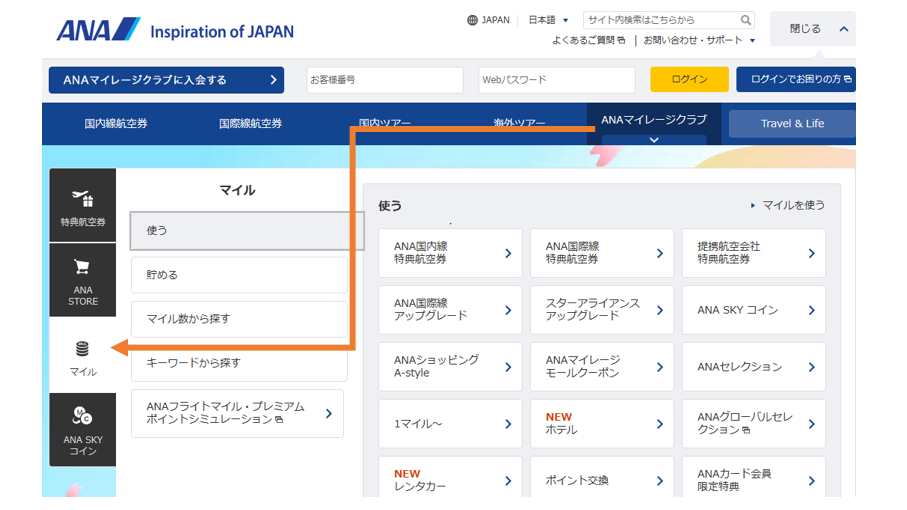This screenshot has width=907, height=510.
Task: Open ANA国内線 特典航空券 card
Action: 450,253
